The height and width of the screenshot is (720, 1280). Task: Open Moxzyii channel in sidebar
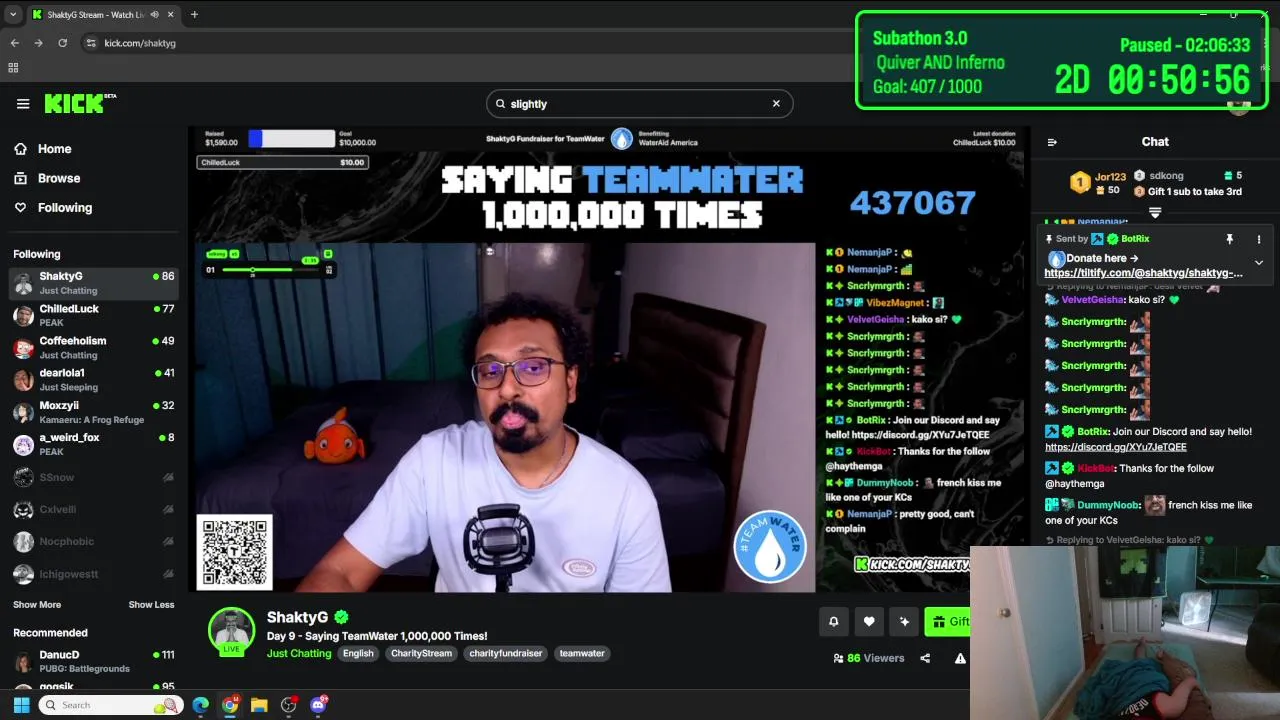pos(94,412)
